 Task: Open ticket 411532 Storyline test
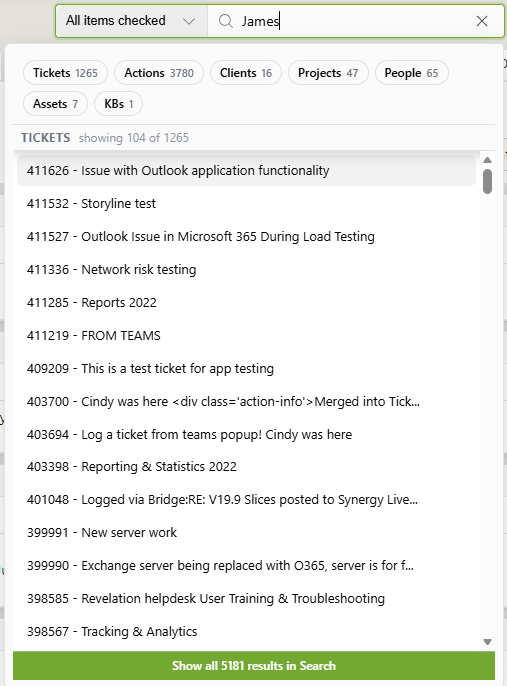[x=246, y=203]
